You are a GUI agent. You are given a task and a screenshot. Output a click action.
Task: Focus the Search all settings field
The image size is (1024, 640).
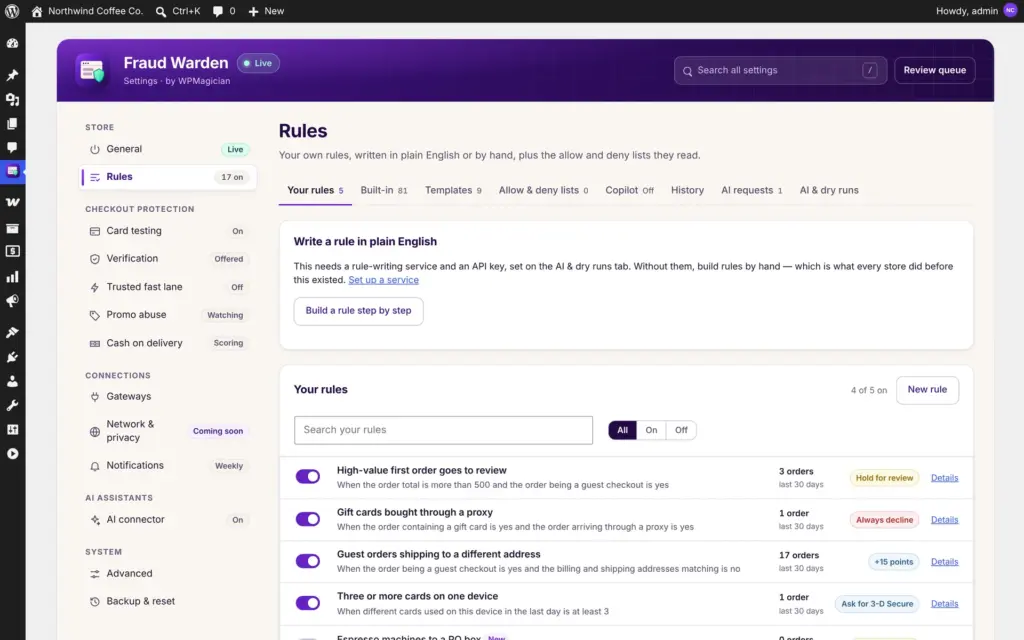click(780, 71)
